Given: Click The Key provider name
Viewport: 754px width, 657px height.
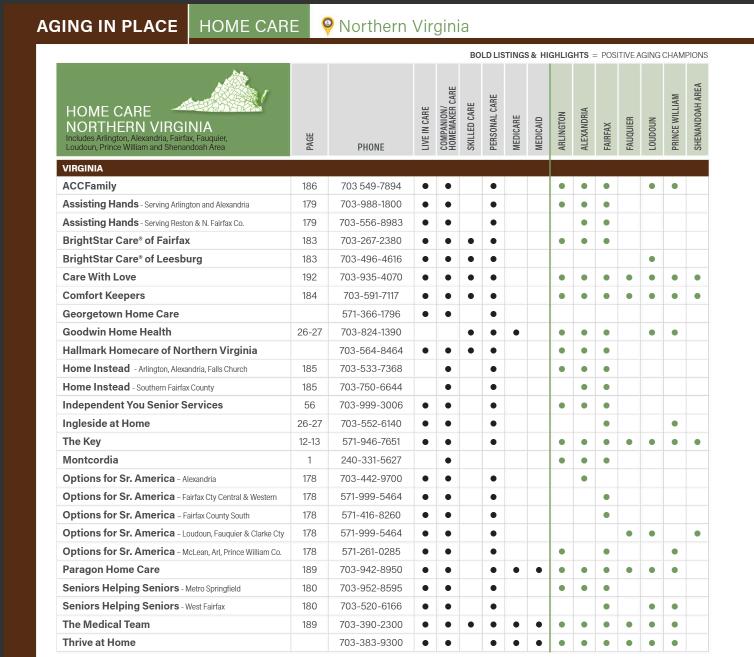Looking at the screenshot, I should pos(82,442).
